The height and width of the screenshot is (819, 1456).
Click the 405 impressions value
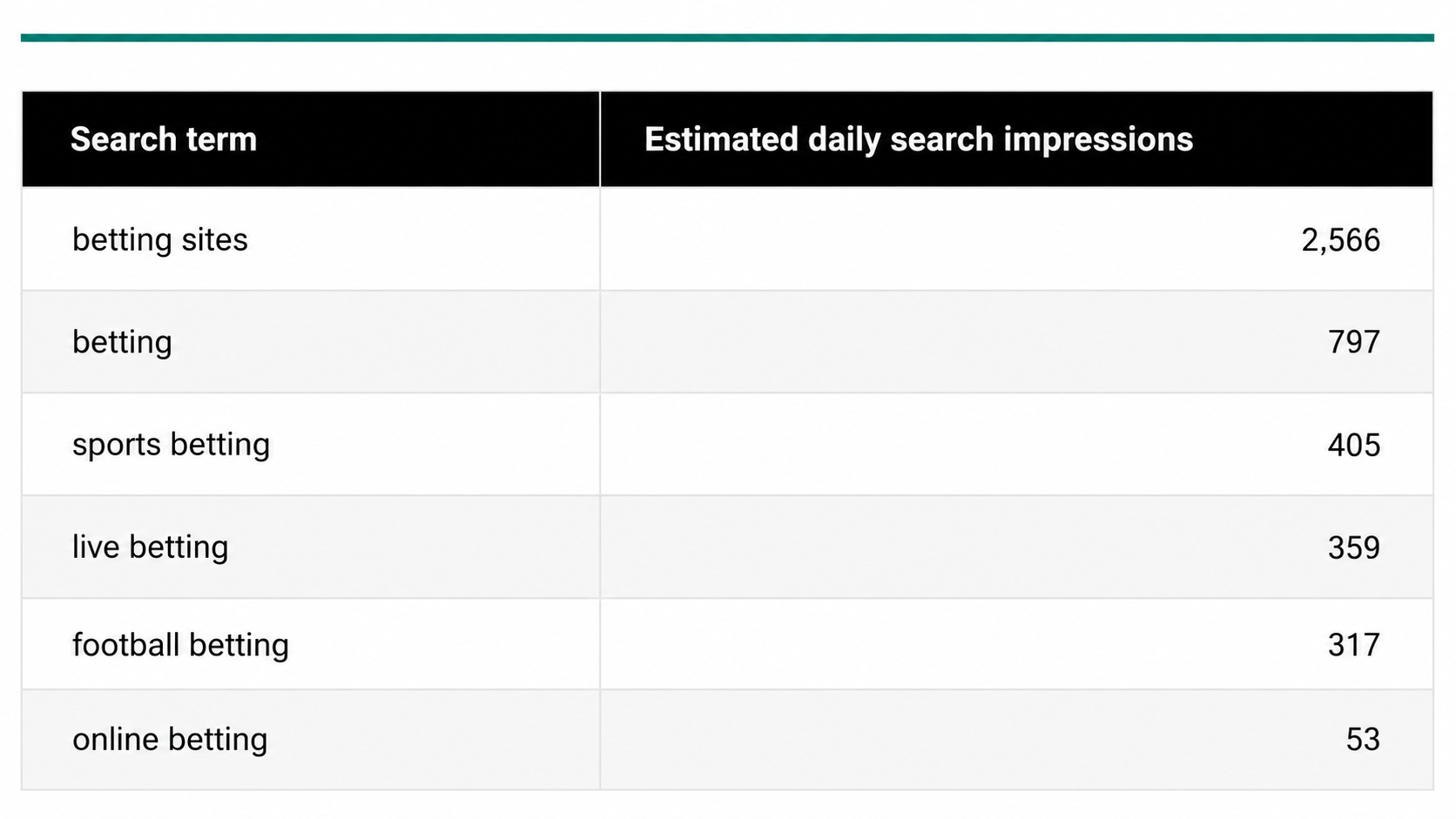tap(1354, 445)
